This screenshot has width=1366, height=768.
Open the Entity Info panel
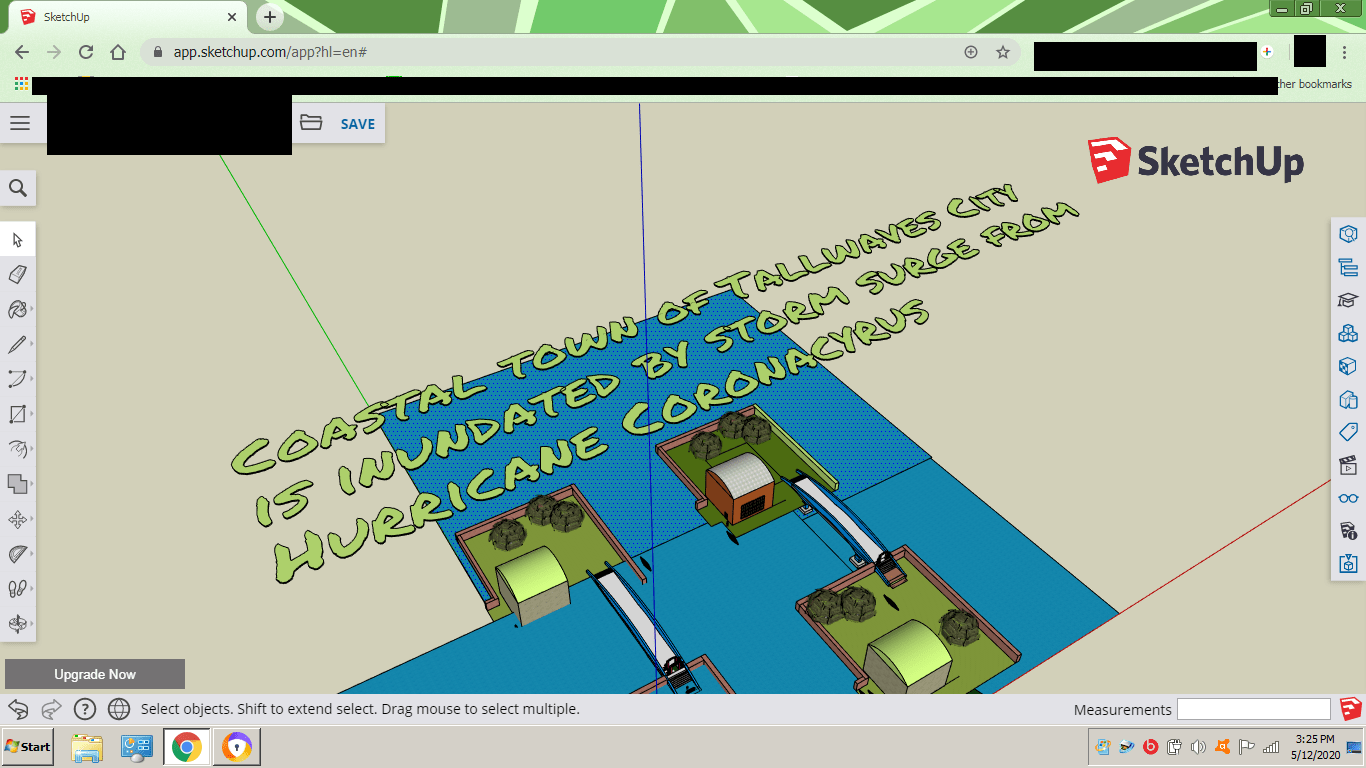[1348, 234]
